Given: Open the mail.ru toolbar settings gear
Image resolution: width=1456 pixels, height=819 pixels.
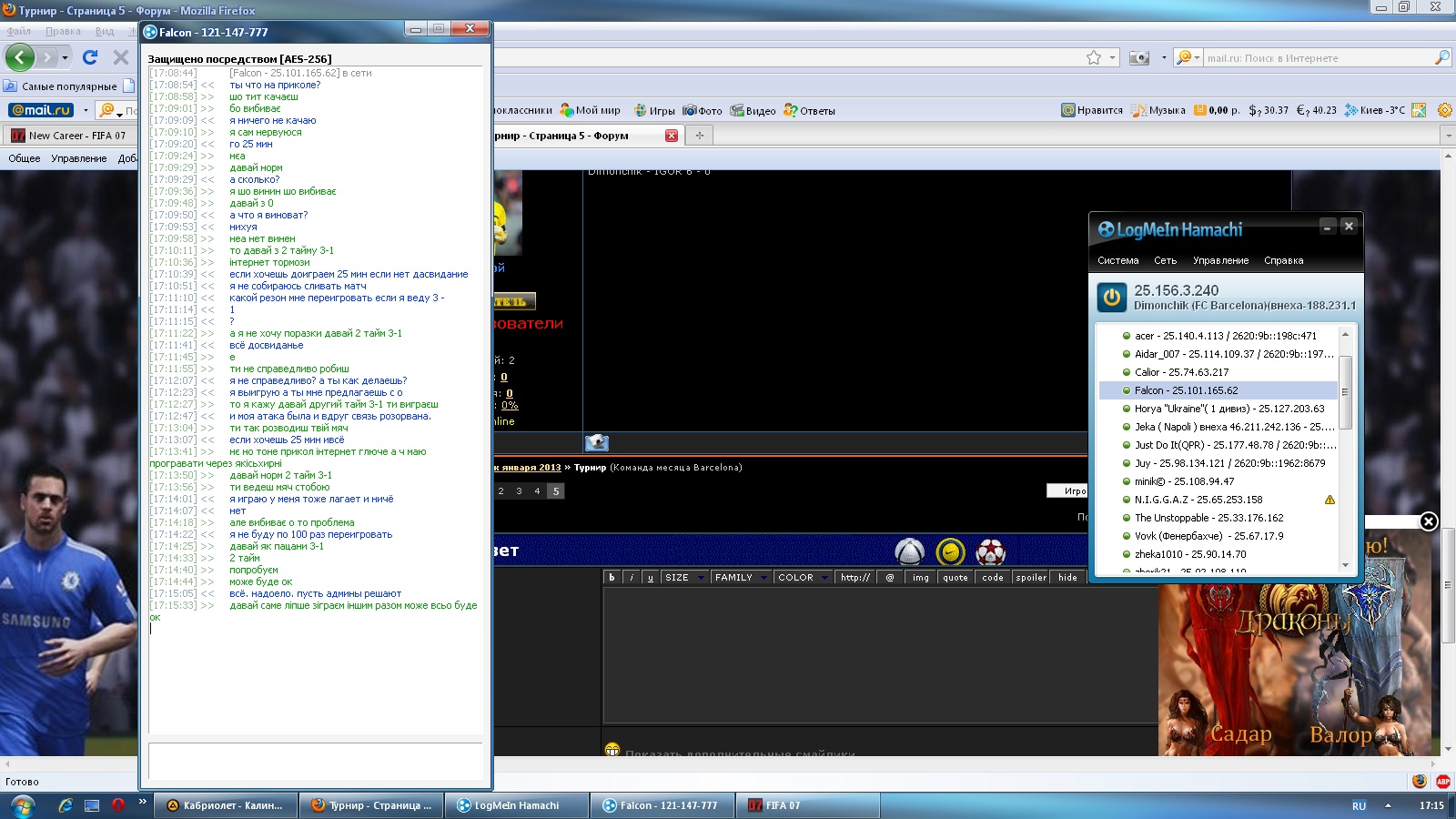Looking at the screenshot, I should 1444,110.
